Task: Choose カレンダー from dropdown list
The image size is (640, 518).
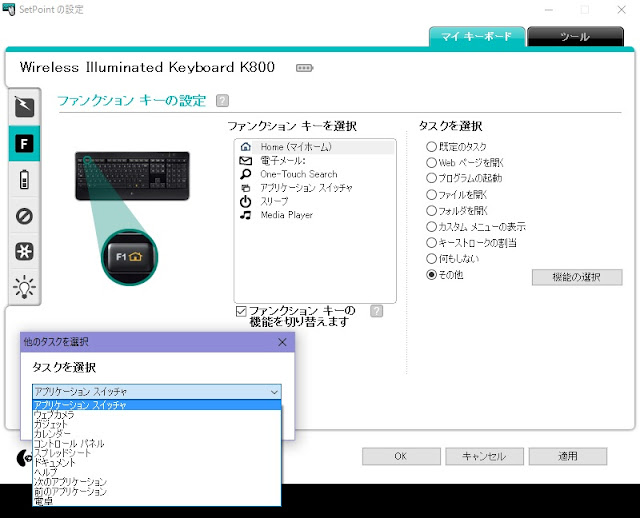Action: (x=157, y=434)
